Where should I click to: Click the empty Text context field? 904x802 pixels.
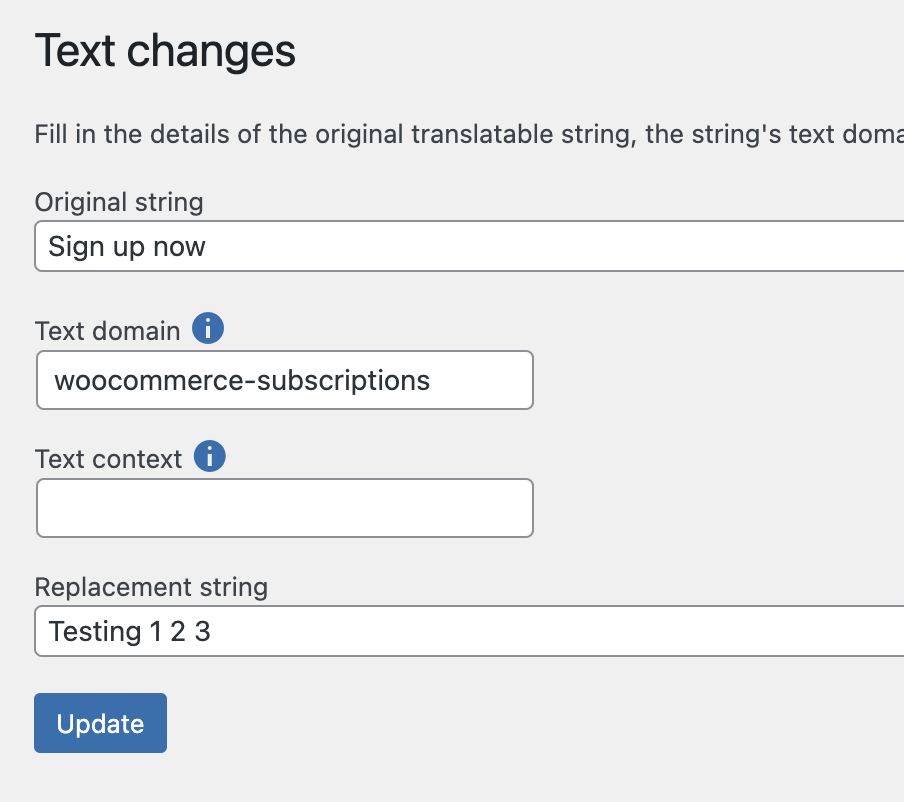[284, 508]
